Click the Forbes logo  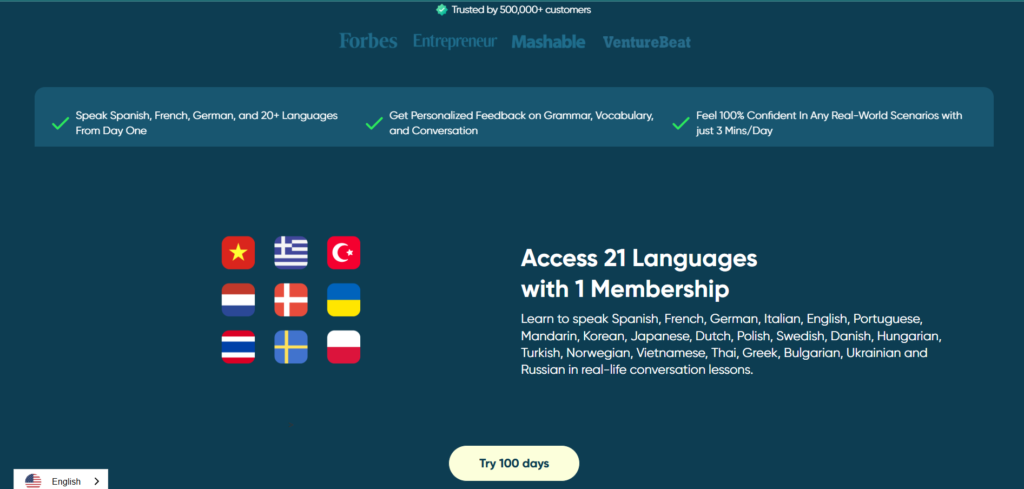(x=368, y=41)
